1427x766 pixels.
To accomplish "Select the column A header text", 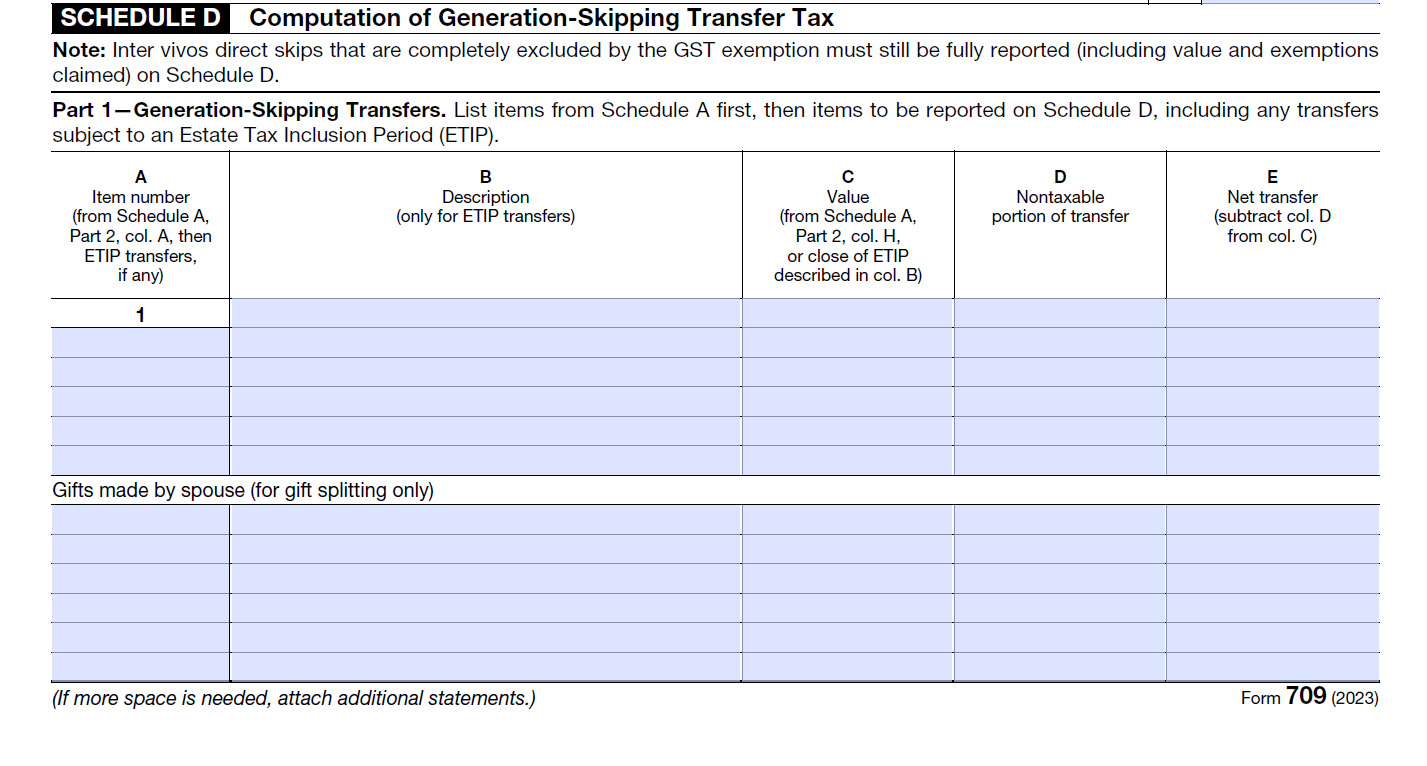I will click(x=139, y=215).
